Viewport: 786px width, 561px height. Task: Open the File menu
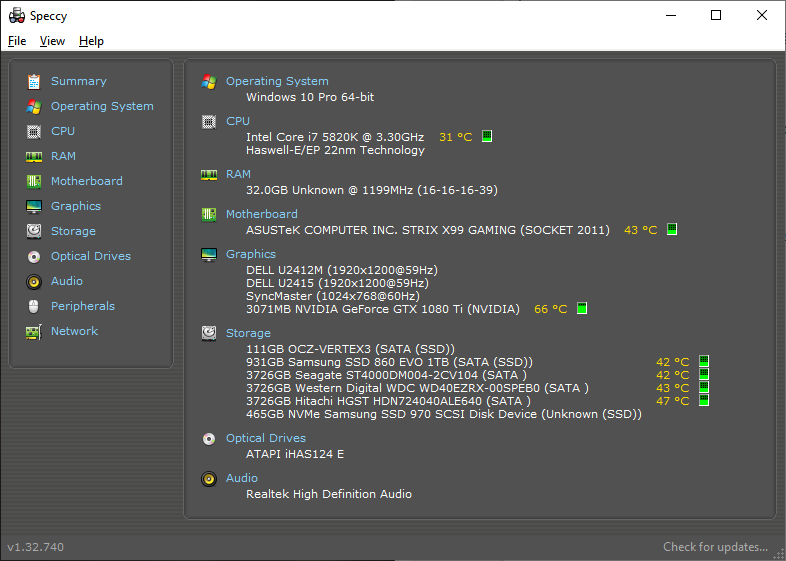coord(17,41)
